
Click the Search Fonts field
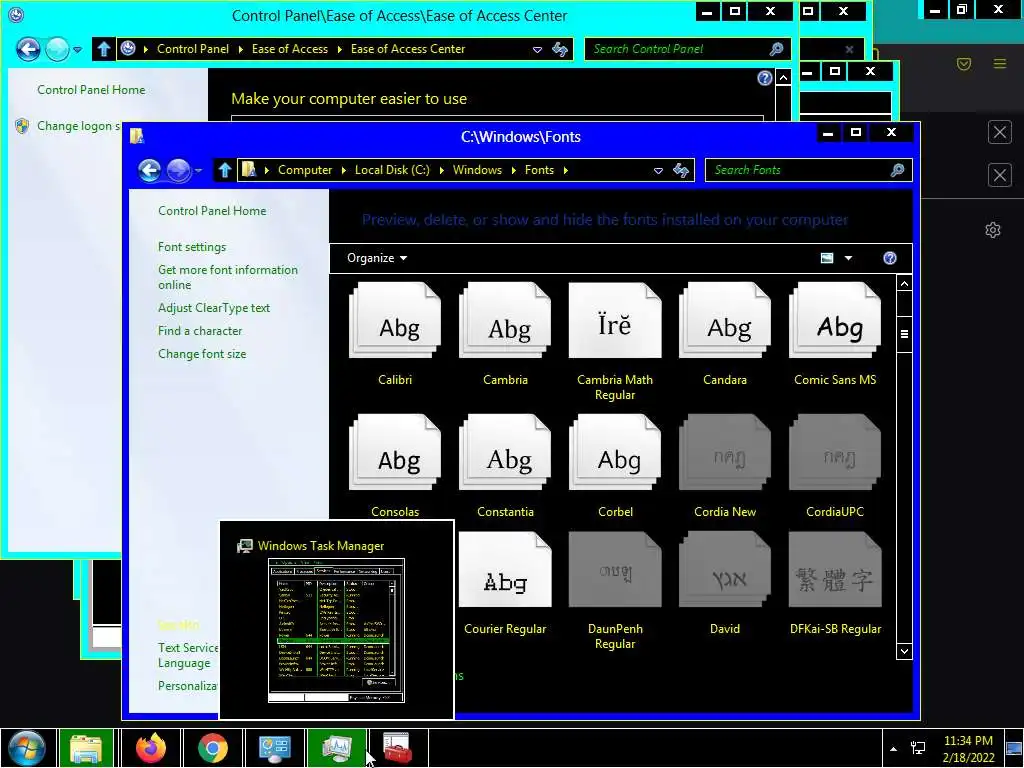(808, 170)
